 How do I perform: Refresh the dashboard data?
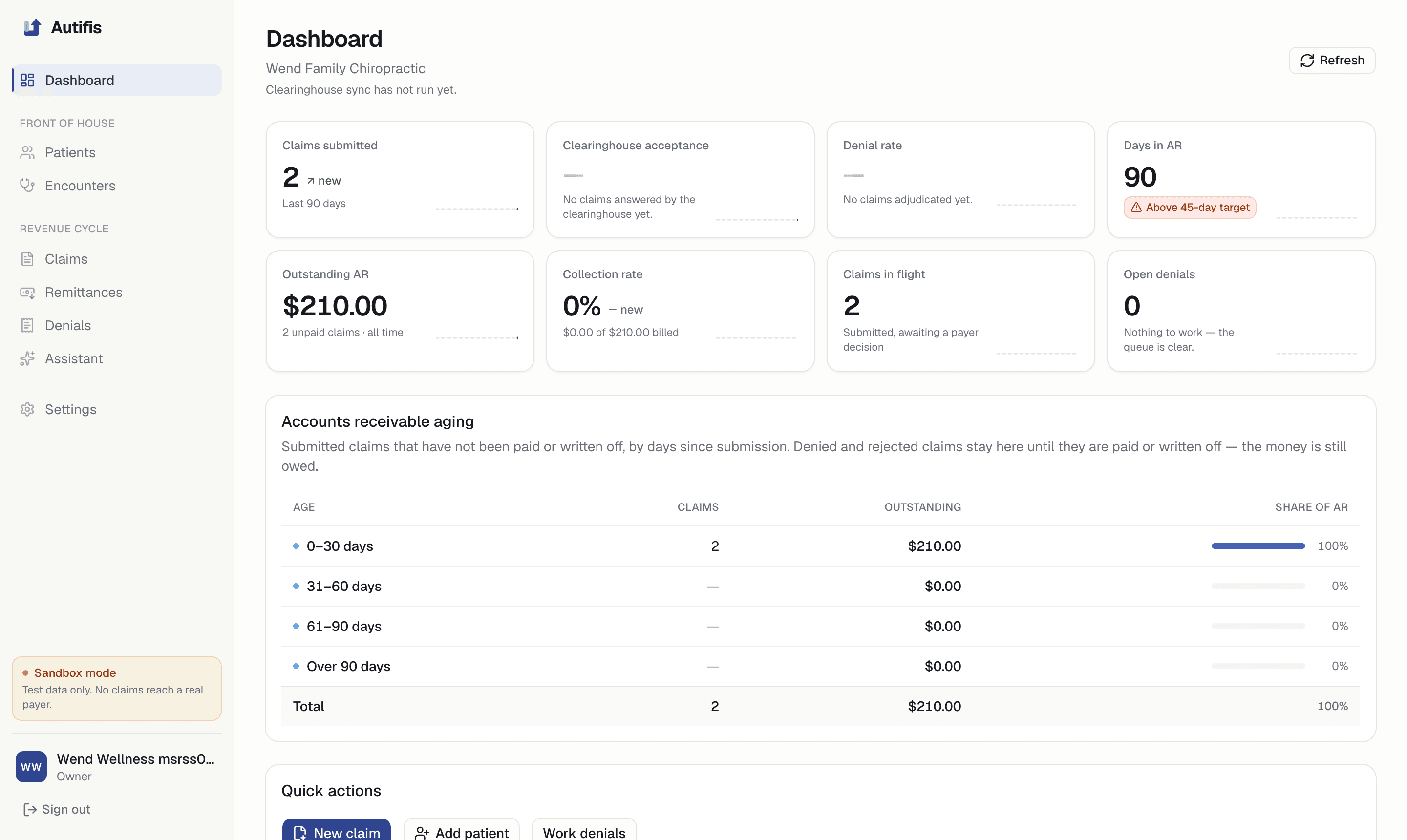[1331, 61]
